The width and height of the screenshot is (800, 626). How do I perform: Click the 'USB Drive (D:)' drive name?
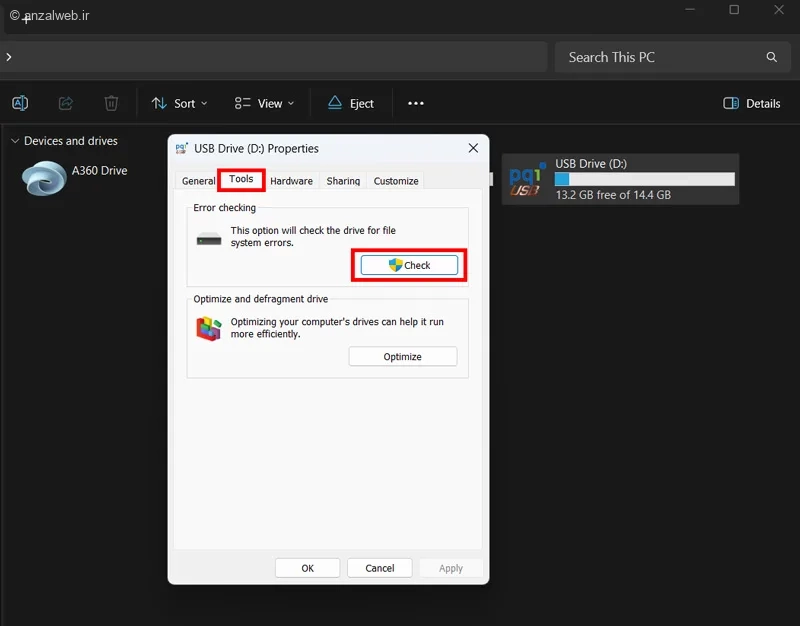pos(591,164)
